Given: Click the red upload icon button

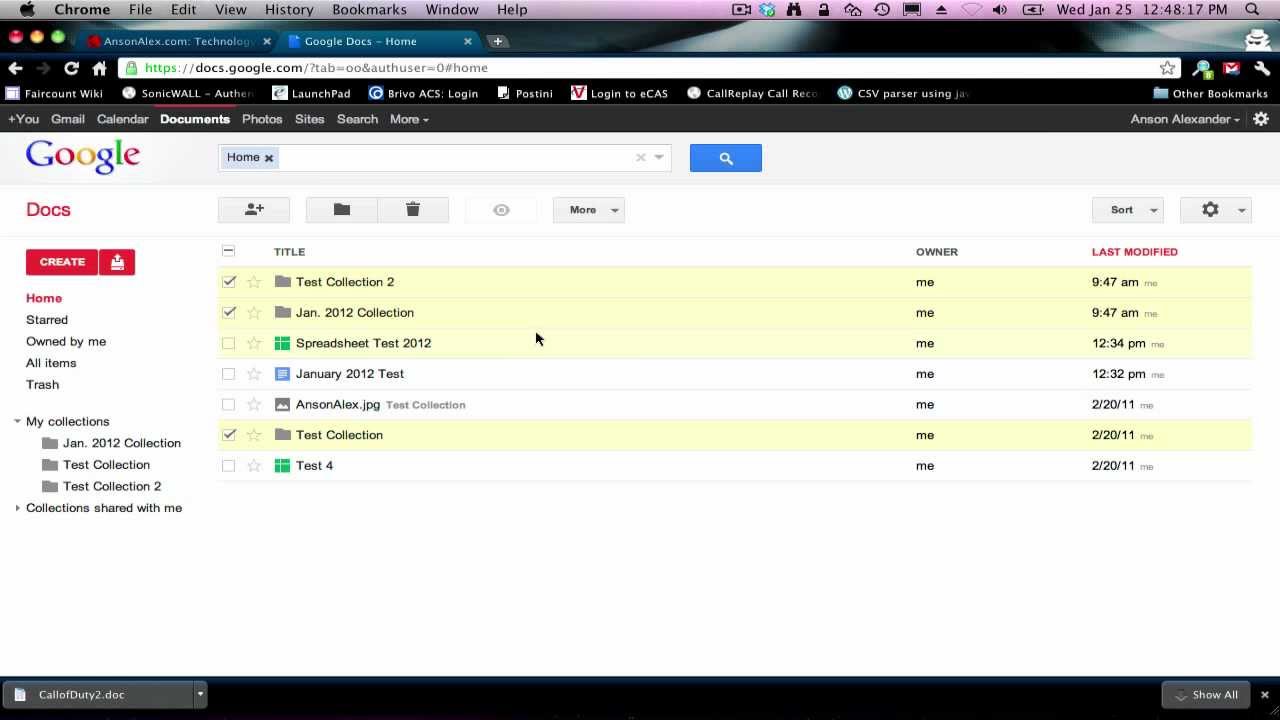Looking at the screenshot, I should (x=117, y=262).
